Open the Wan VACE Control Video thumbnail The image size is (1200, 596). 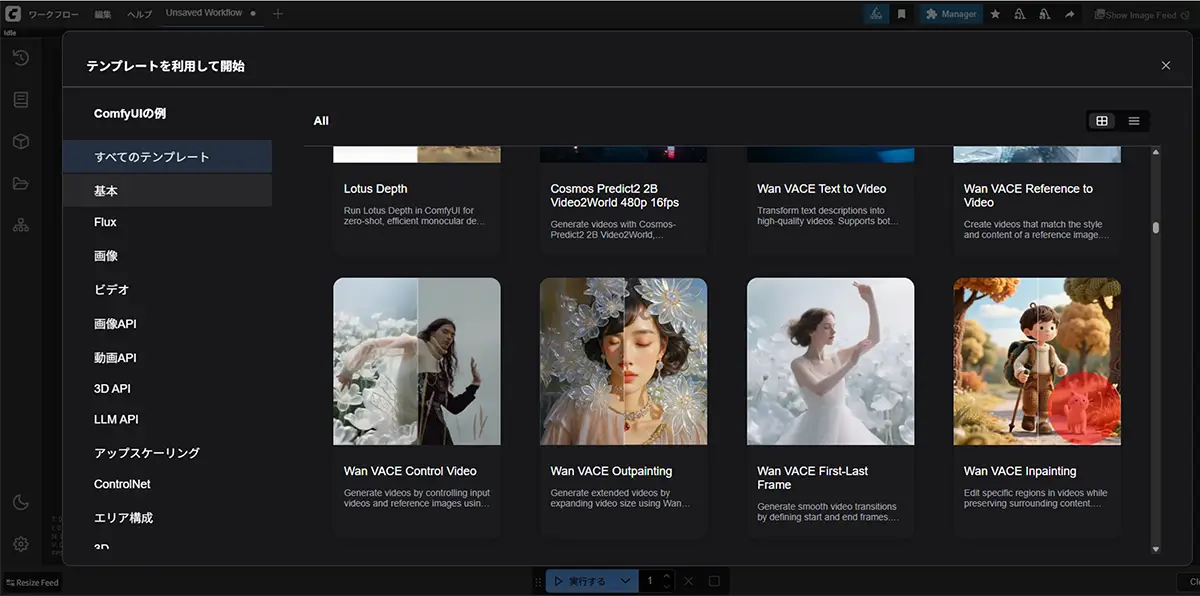(417, 361)
